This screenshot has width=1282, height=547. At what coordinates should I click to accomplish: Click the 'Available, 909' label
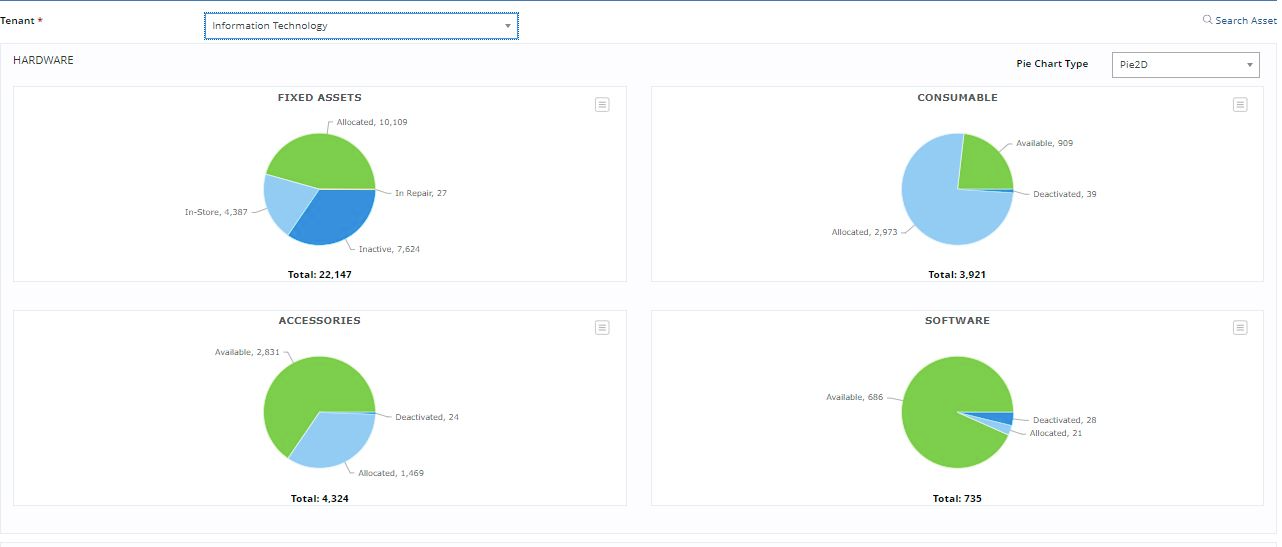(1044, 143)
